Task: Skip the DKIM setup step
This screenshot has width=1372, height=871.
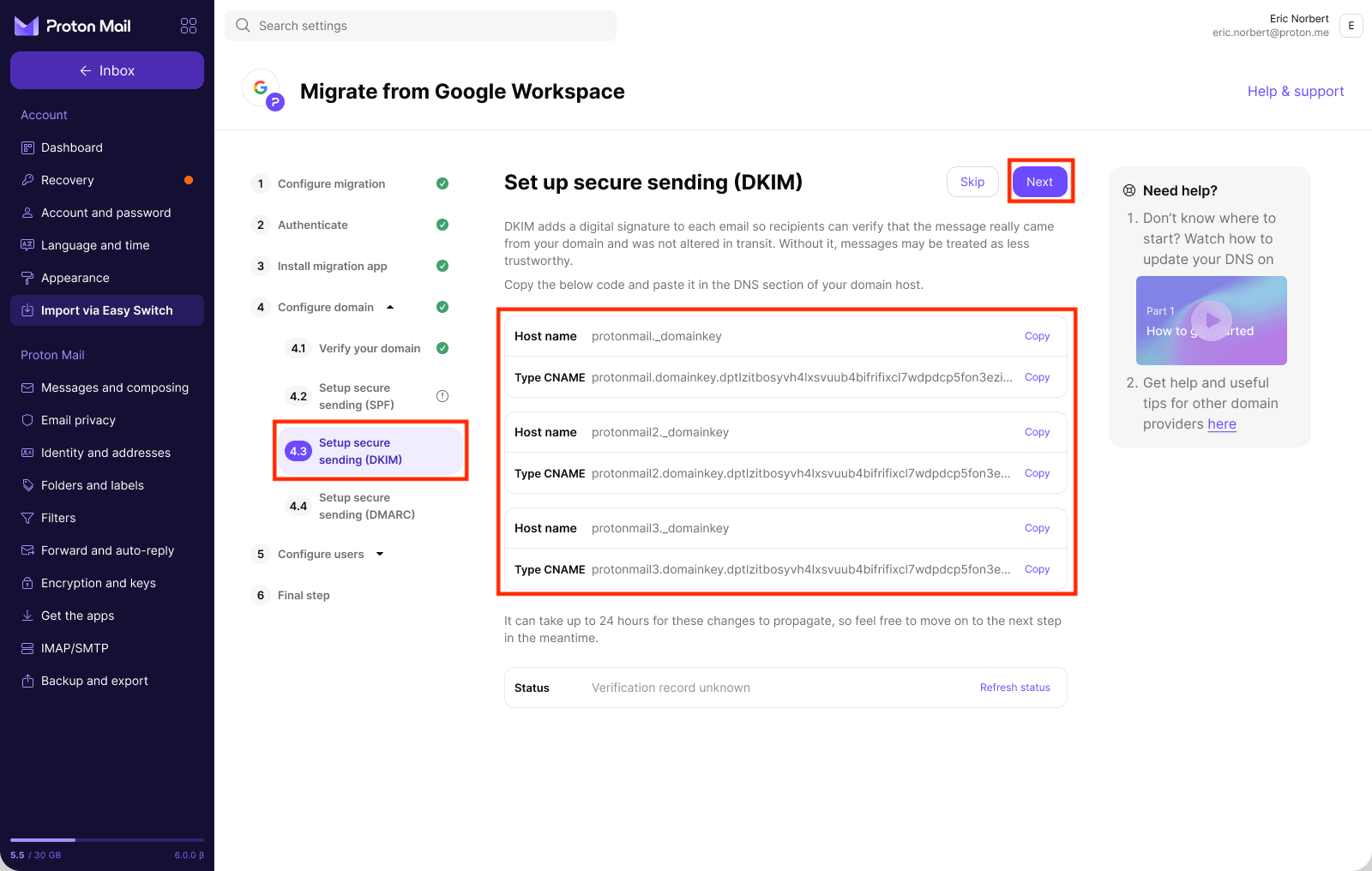Action: (x=972, y=182)
